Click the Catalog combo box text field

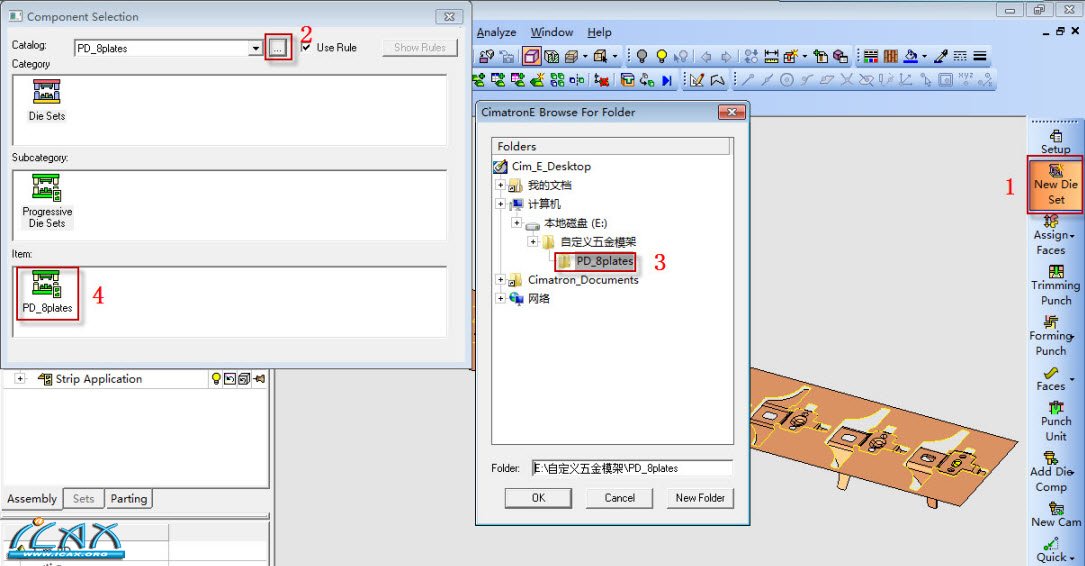pos(161,48)
